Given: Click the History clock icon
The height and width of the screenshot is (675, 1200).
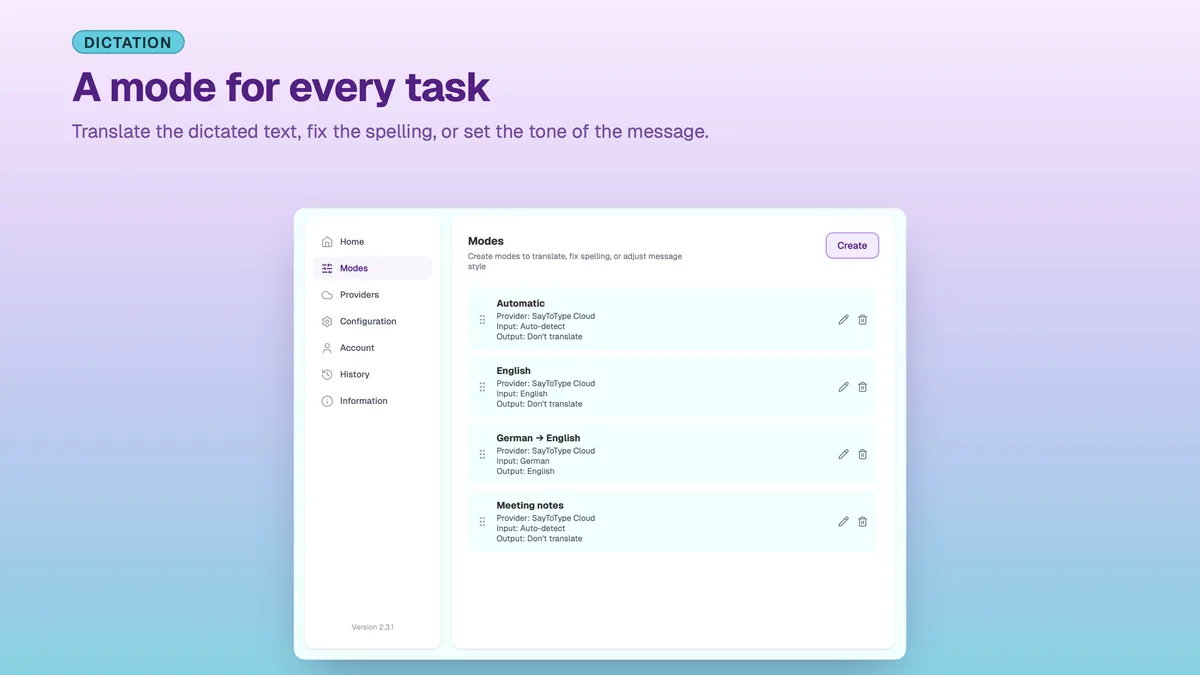Looking at the screenshot, I should coord(327,374).
